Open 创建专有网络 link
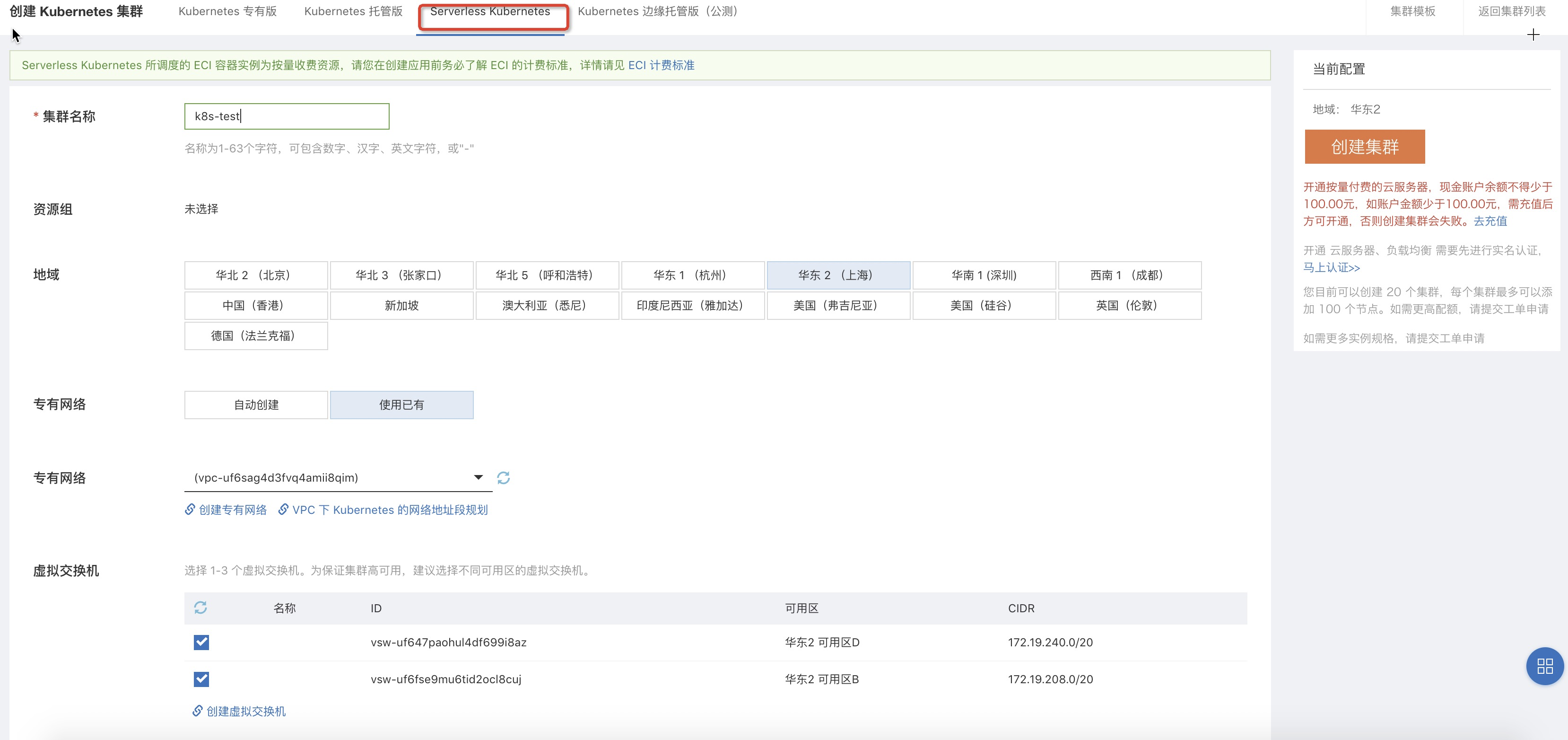 [226, 510]
